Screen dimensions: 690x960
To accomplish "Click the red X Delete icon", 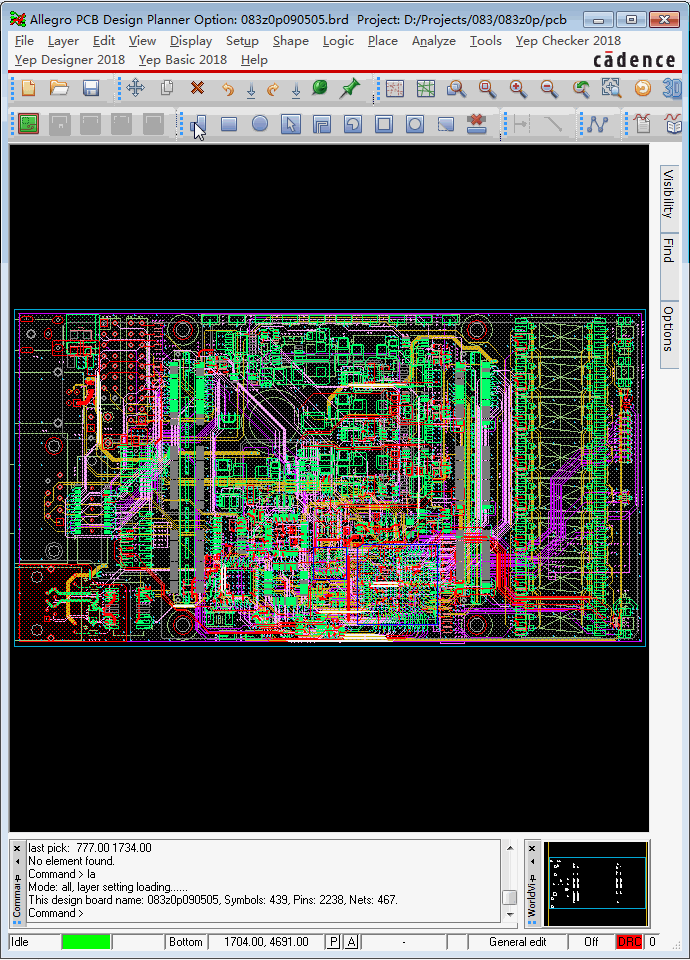I will point(197,89).
